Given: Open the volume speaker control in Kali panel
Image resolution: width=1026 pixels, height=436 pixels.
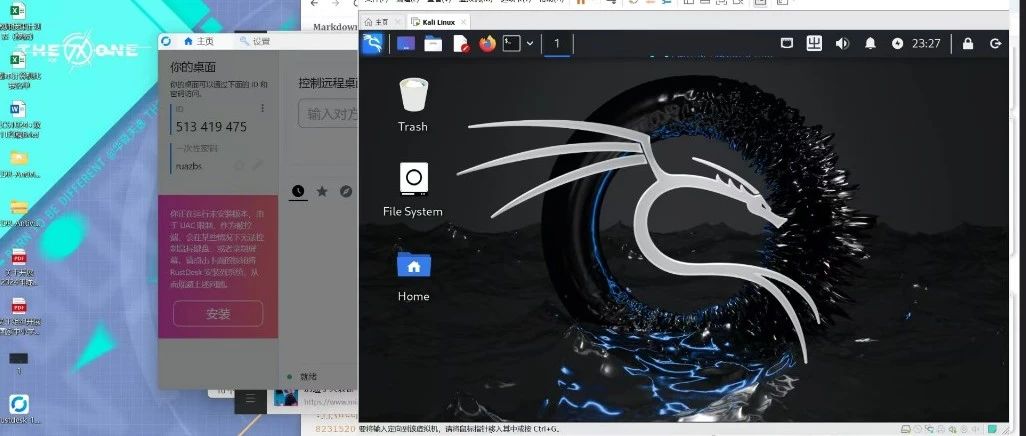Looking at the screenshot, I should point(842,44).
